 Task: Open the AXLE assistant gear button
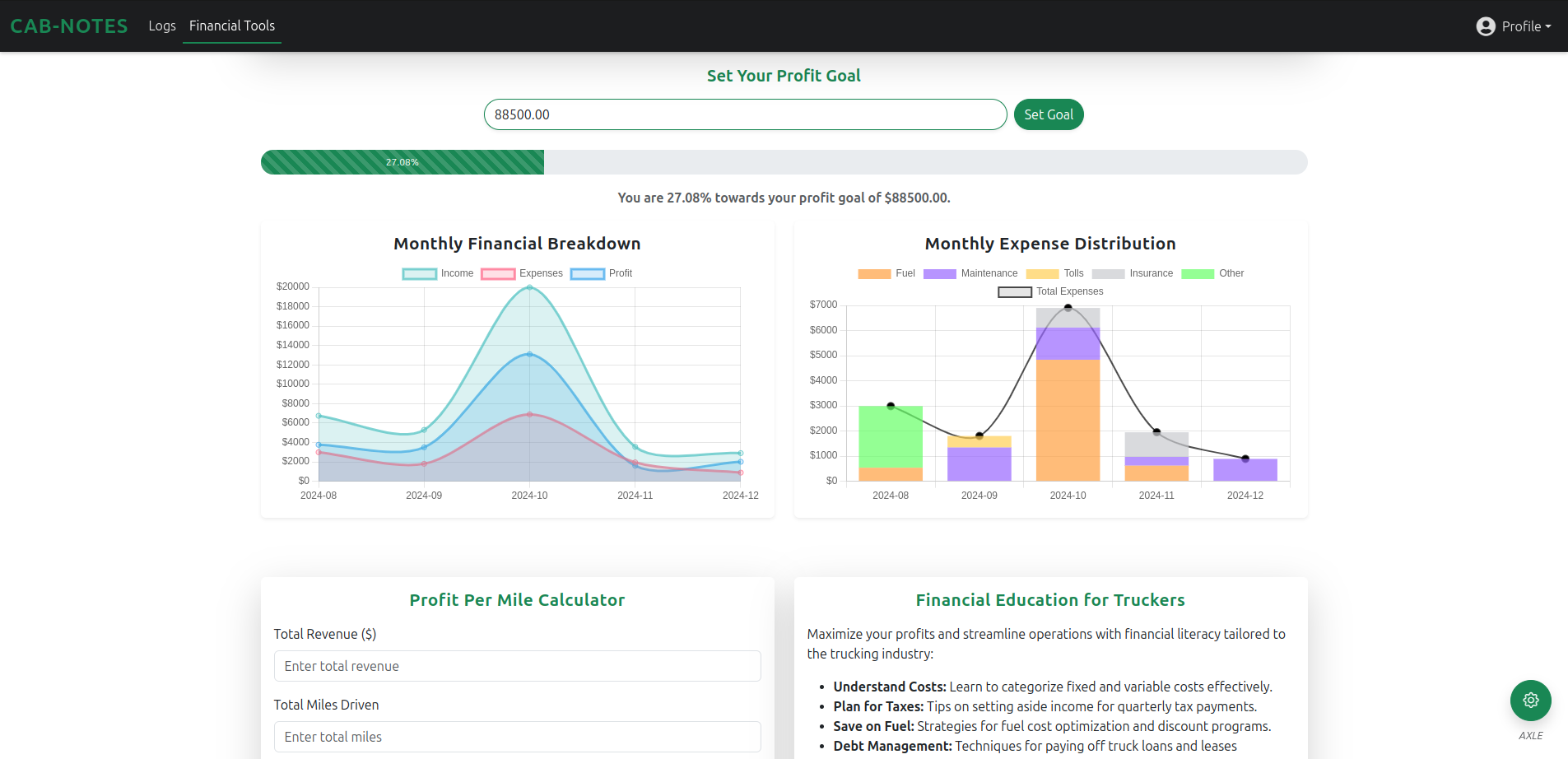pos(1530,701)
